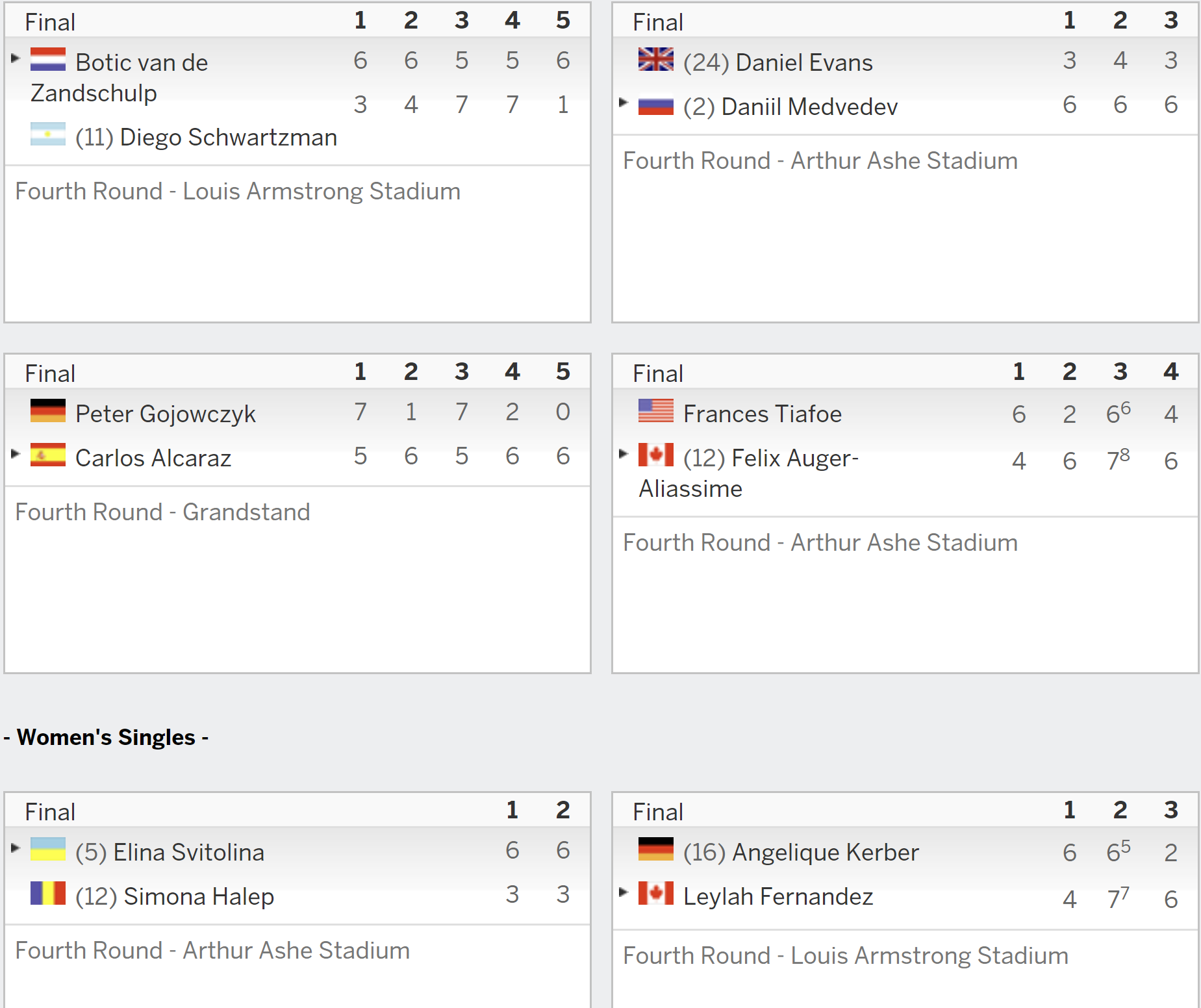Open Angelique Kerber's player name link
The height and width of the screenshot is (1008, 1201).
click(x=826, y=852)
